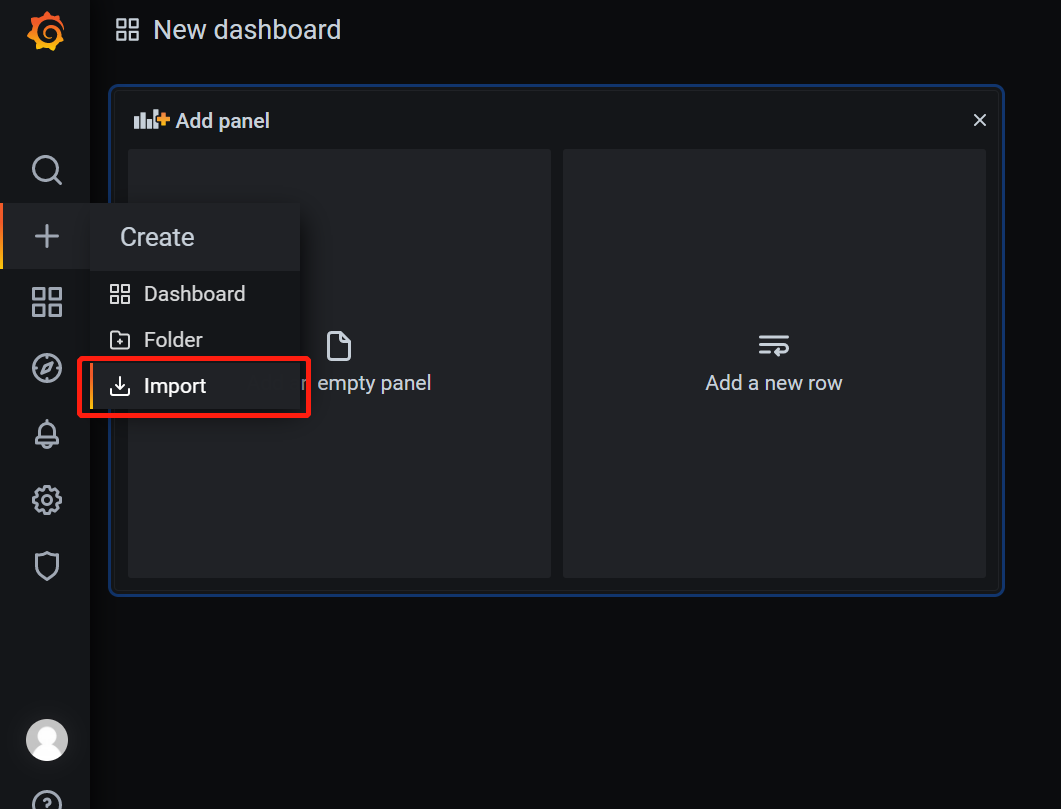Screen dimensions: 1061x809
Task: Open the Search magnifier in sidebar
Action: 47,170
